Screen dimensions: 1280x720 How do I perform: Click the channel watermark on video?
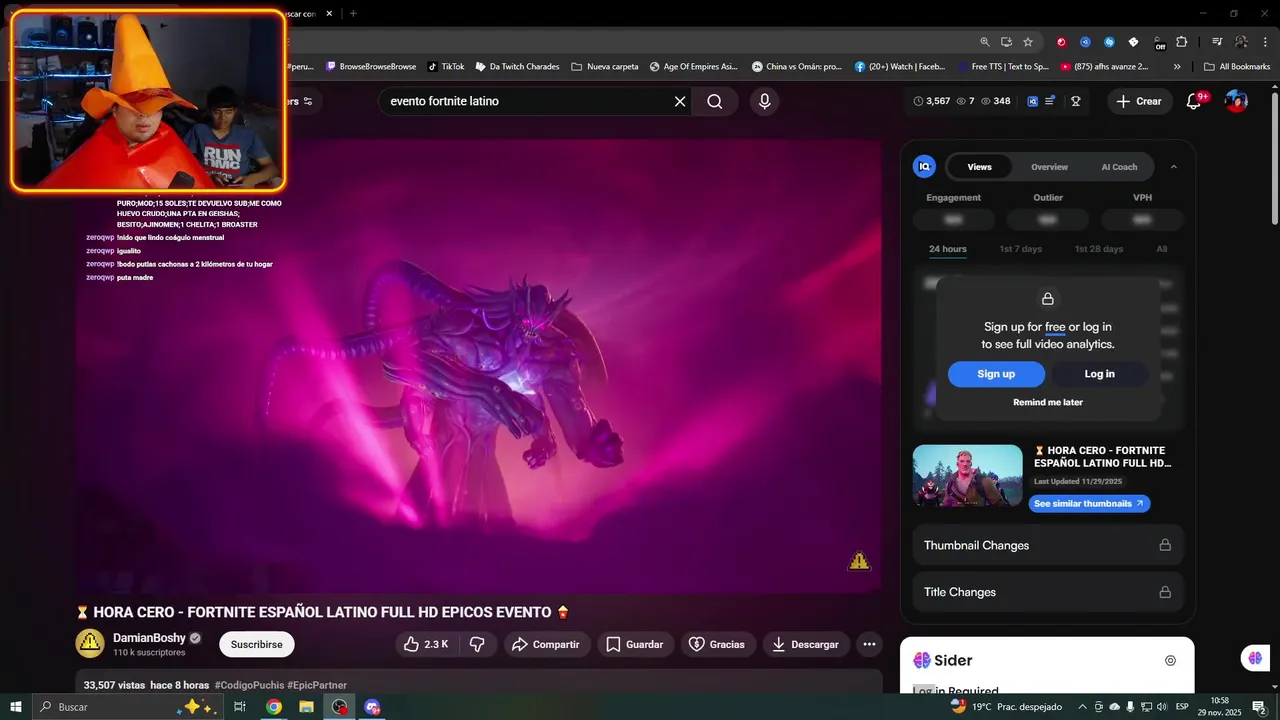pos(859,561)
